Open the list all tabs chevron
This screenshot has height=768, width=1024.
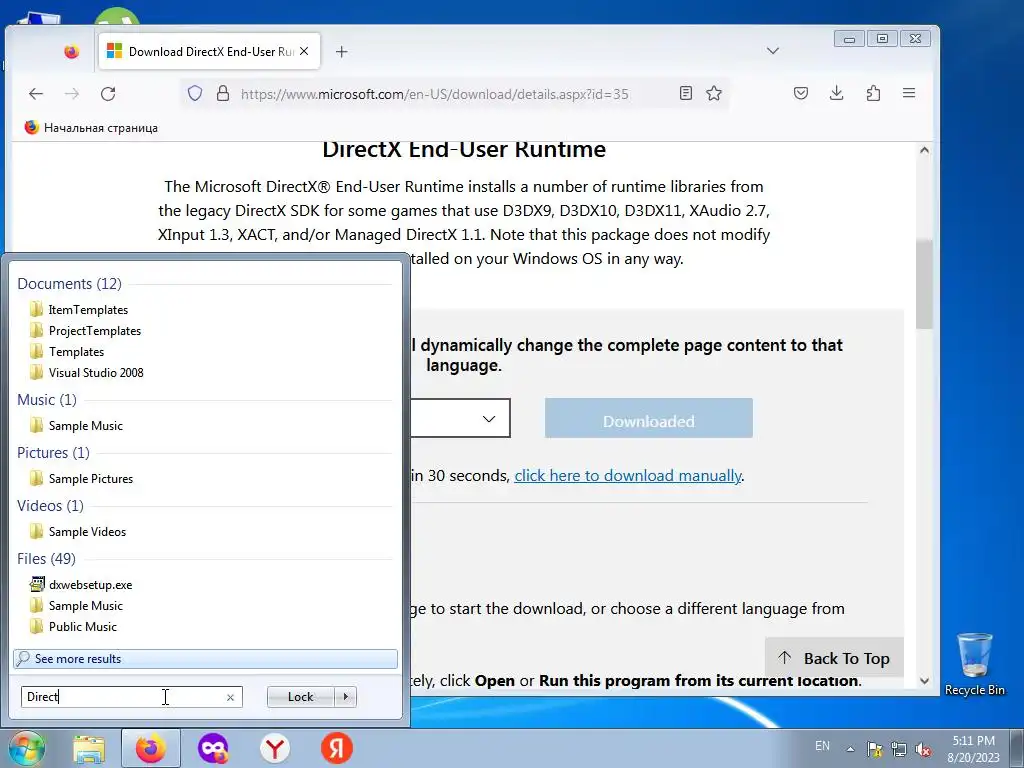[x=773, y=51]
